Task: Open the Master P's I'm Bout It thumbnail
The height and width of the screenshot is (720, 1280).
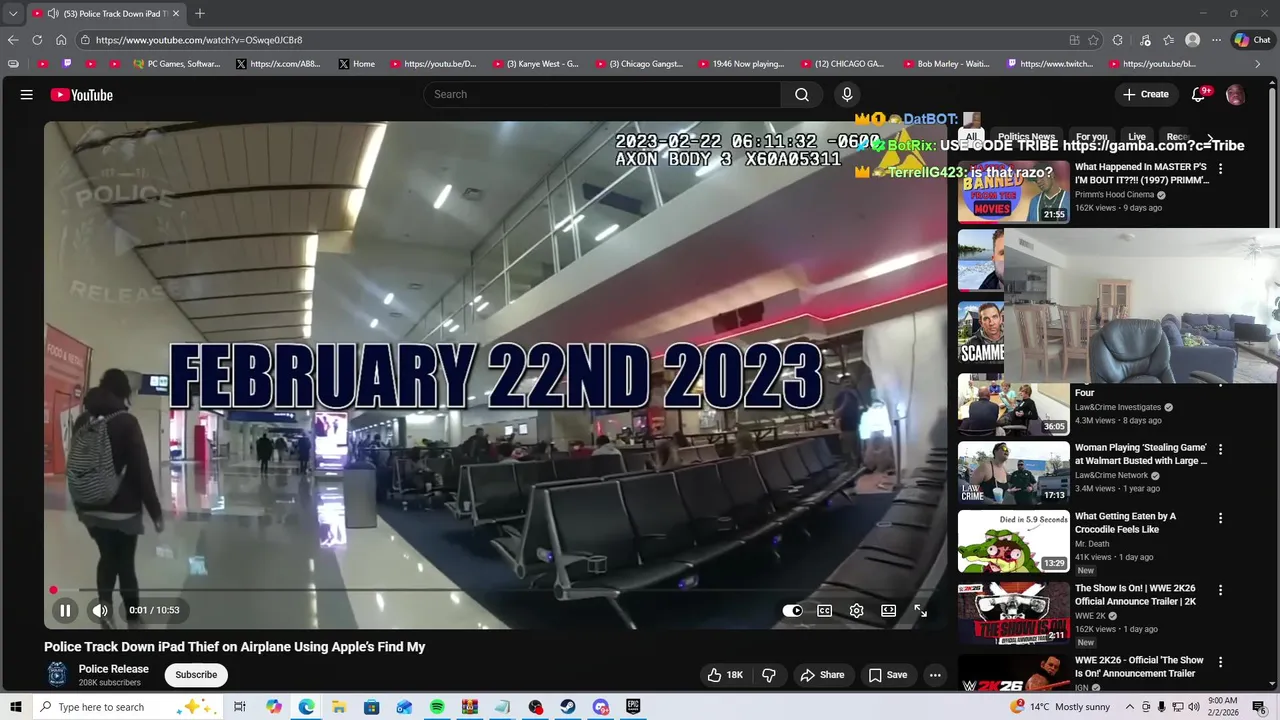Action: pyautogui.click(x=1013, y=191)
